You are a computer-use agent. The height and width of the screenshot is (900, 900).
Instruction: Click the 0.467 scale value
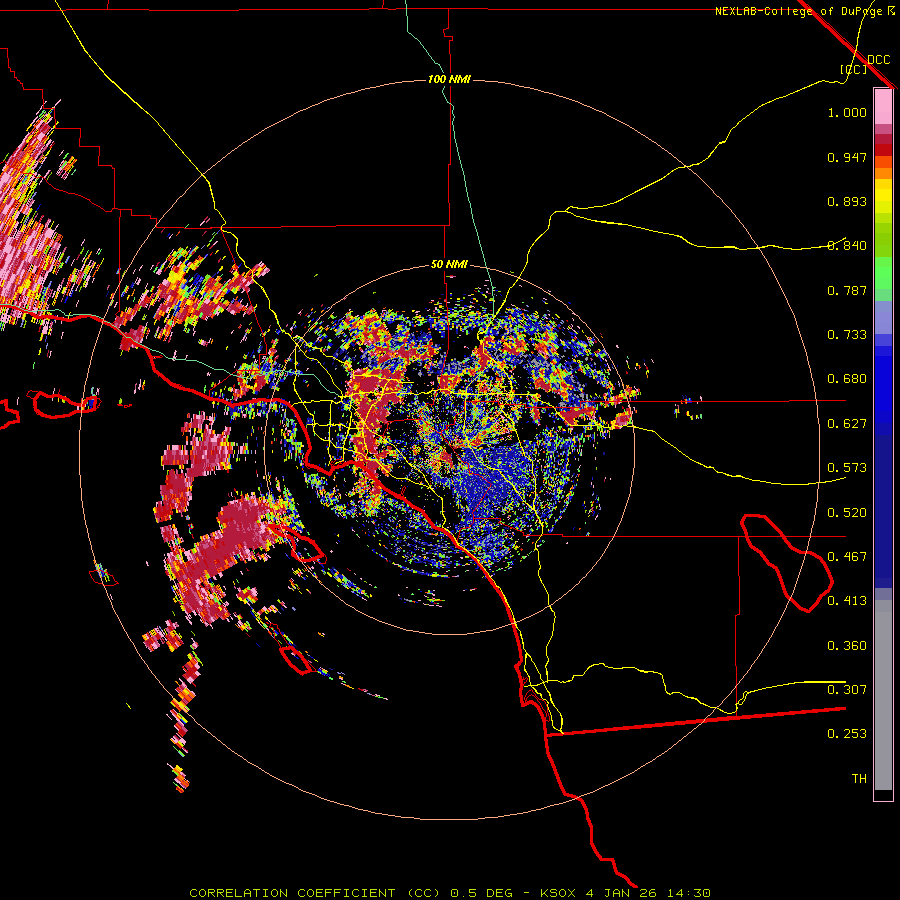pos(847,557)
